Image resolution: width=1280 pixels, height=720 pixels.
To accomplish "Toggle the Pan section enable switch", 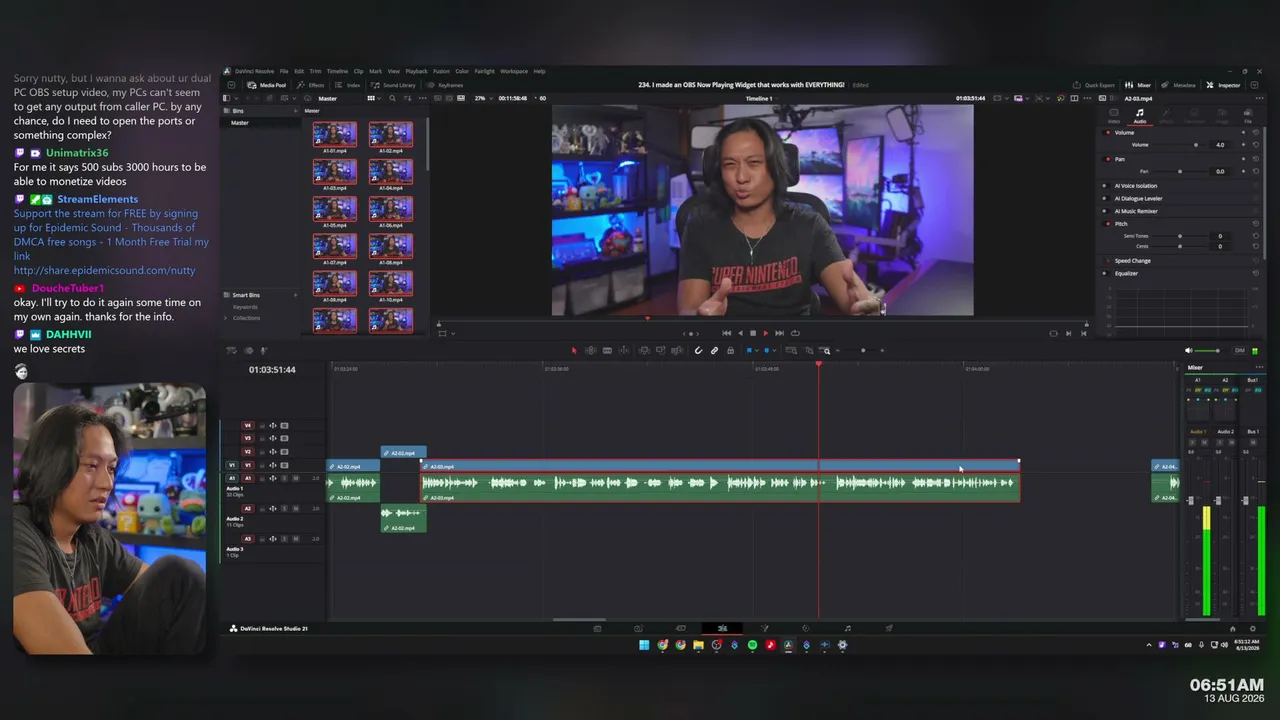I will point(1108,159).
